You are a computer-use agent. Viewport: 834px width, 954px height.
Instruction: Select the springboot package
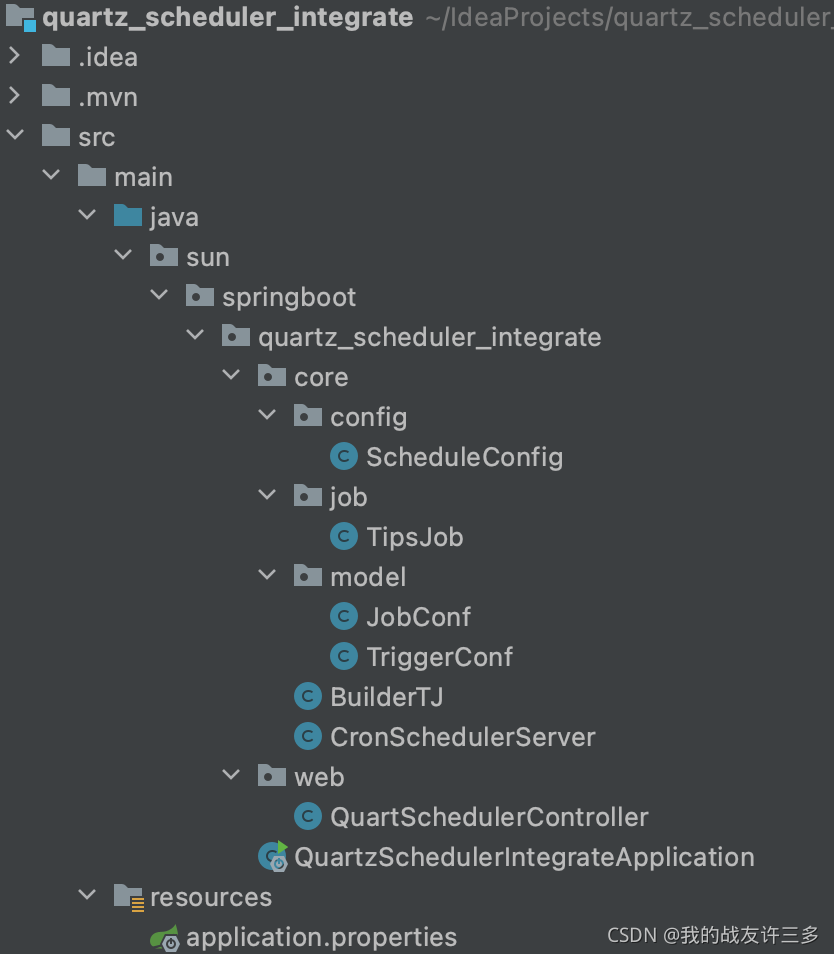(x=289, y=298)
